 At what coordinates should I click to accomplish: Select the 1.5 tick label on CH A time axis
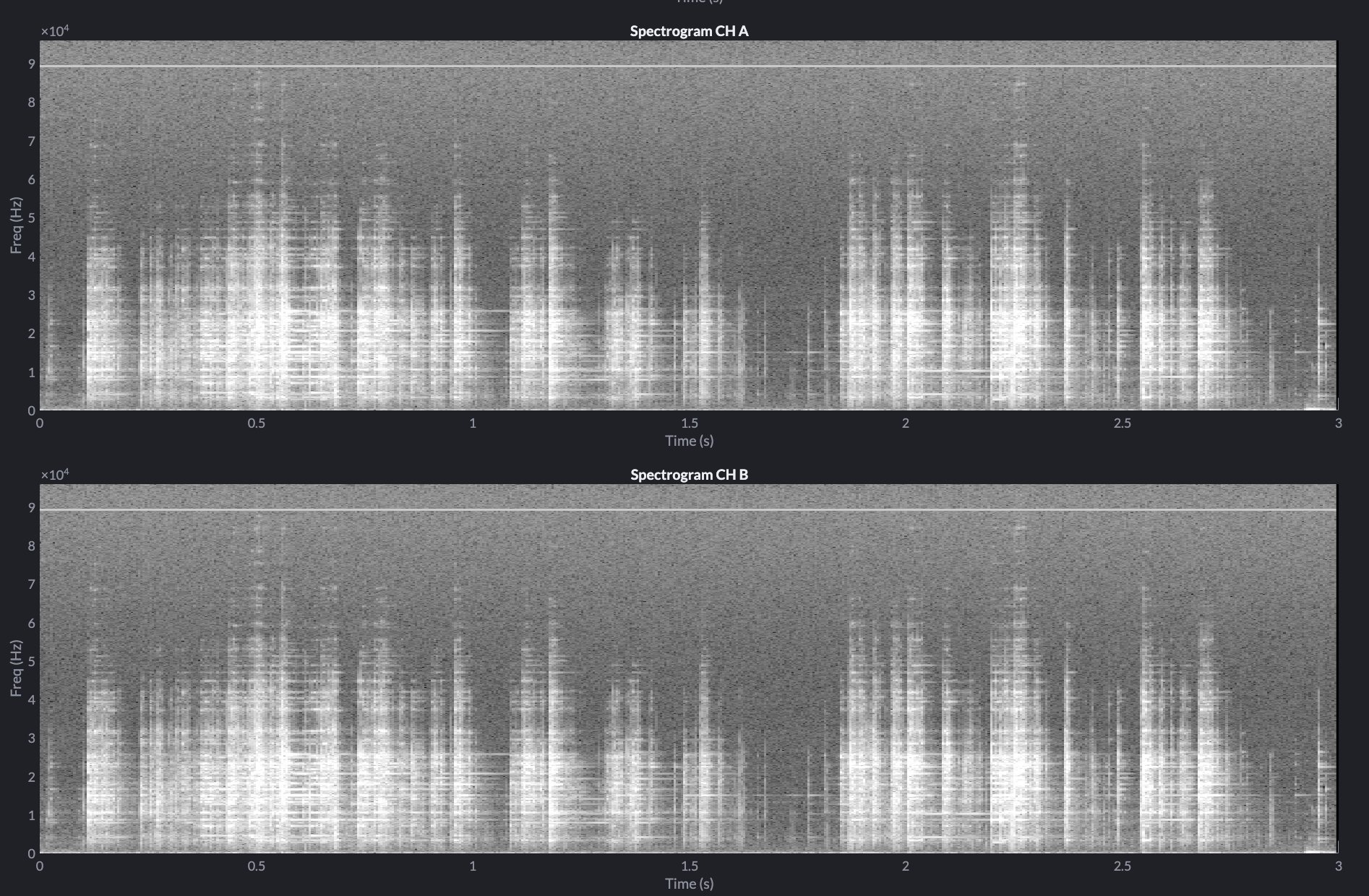(690, 426)
